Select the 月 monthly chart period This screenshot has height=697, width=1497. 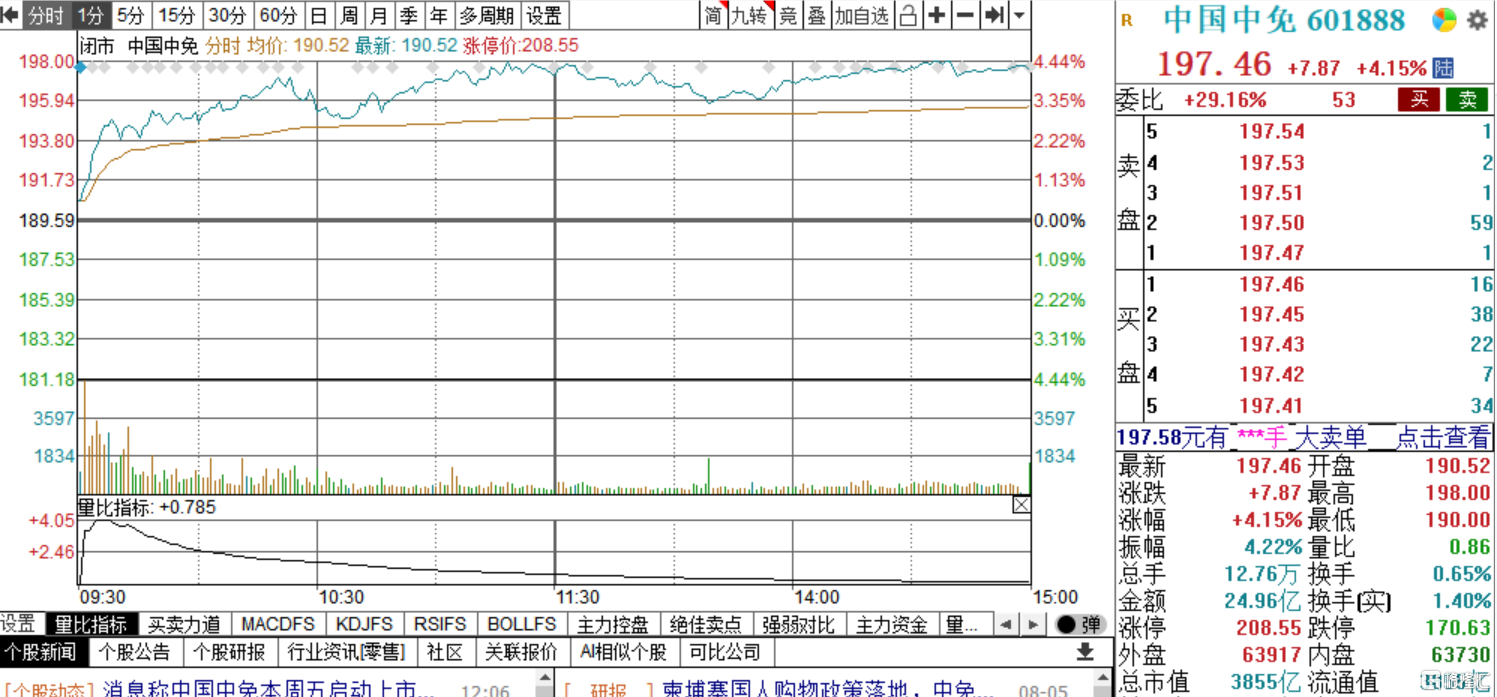pos(379,15)
